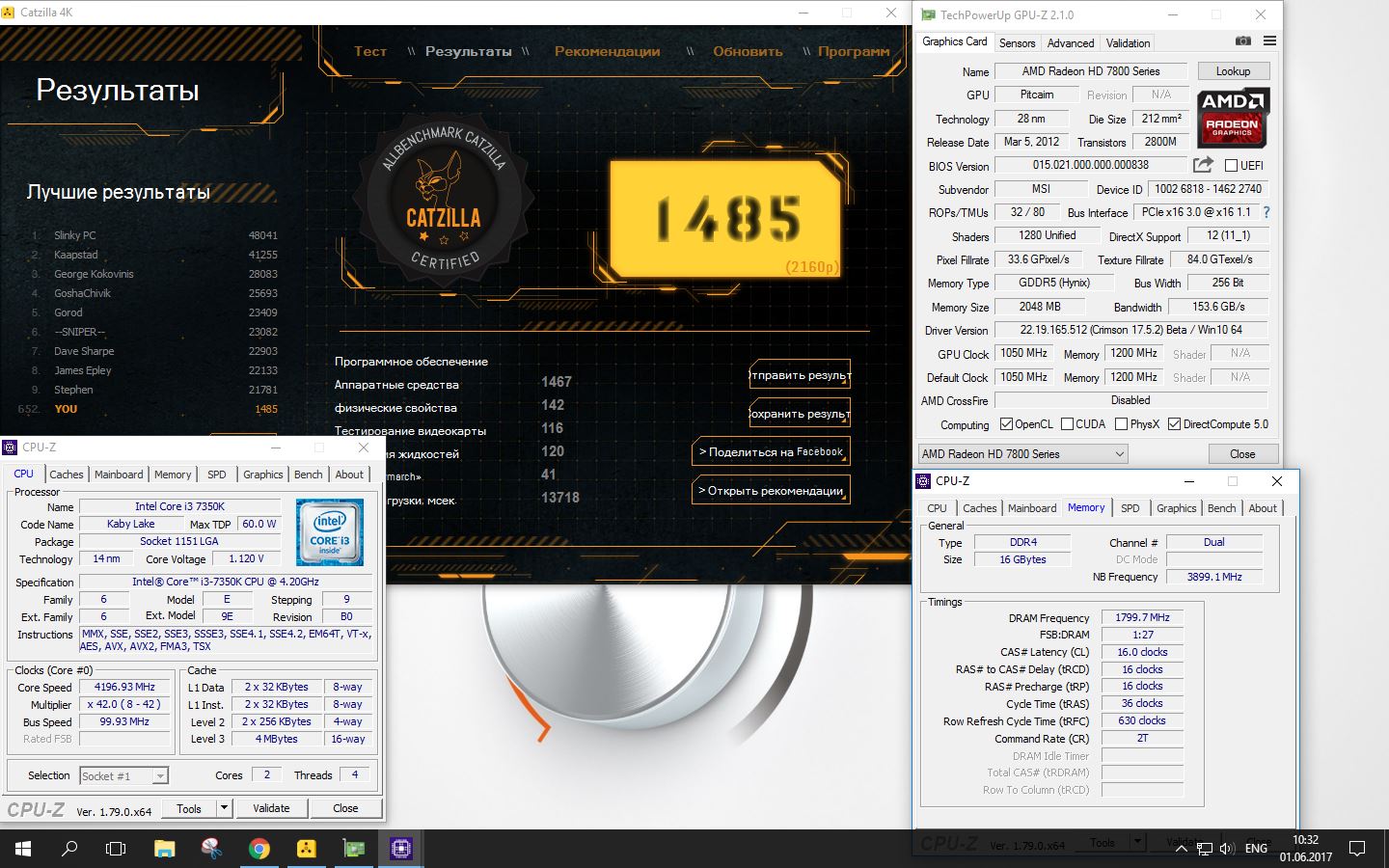This screenshot has width=1389, height=868.
Task: Open the Snipping Tool taskbar icon
Action: (211, 849)
